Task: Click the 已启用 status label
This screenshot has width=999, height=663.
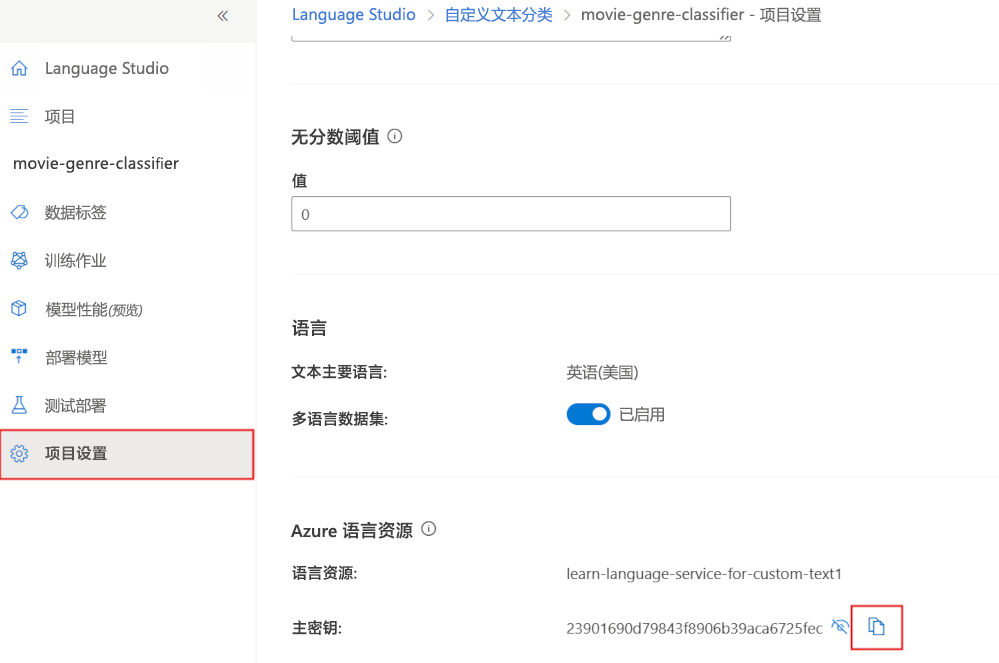Action: 642,415
